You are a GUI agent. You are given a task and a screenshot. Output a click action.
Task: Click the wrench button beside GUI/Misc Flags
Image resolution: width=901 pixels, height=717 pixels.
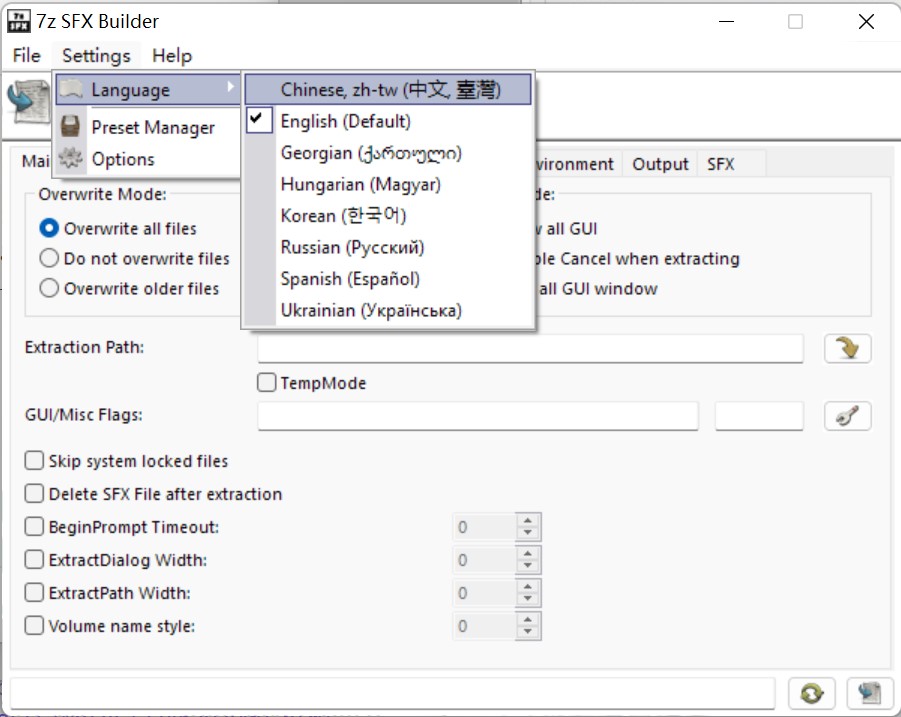(848, 415)
